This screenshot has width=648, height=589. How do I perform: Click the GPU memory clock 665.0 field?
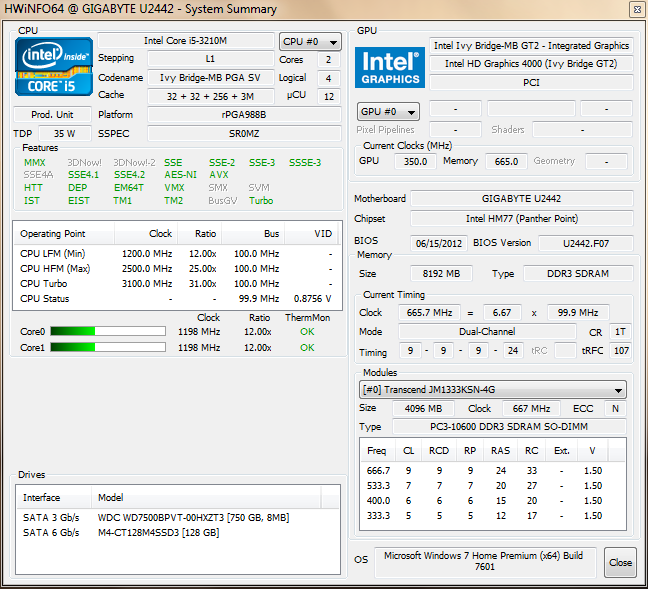(x=506, y=161)
